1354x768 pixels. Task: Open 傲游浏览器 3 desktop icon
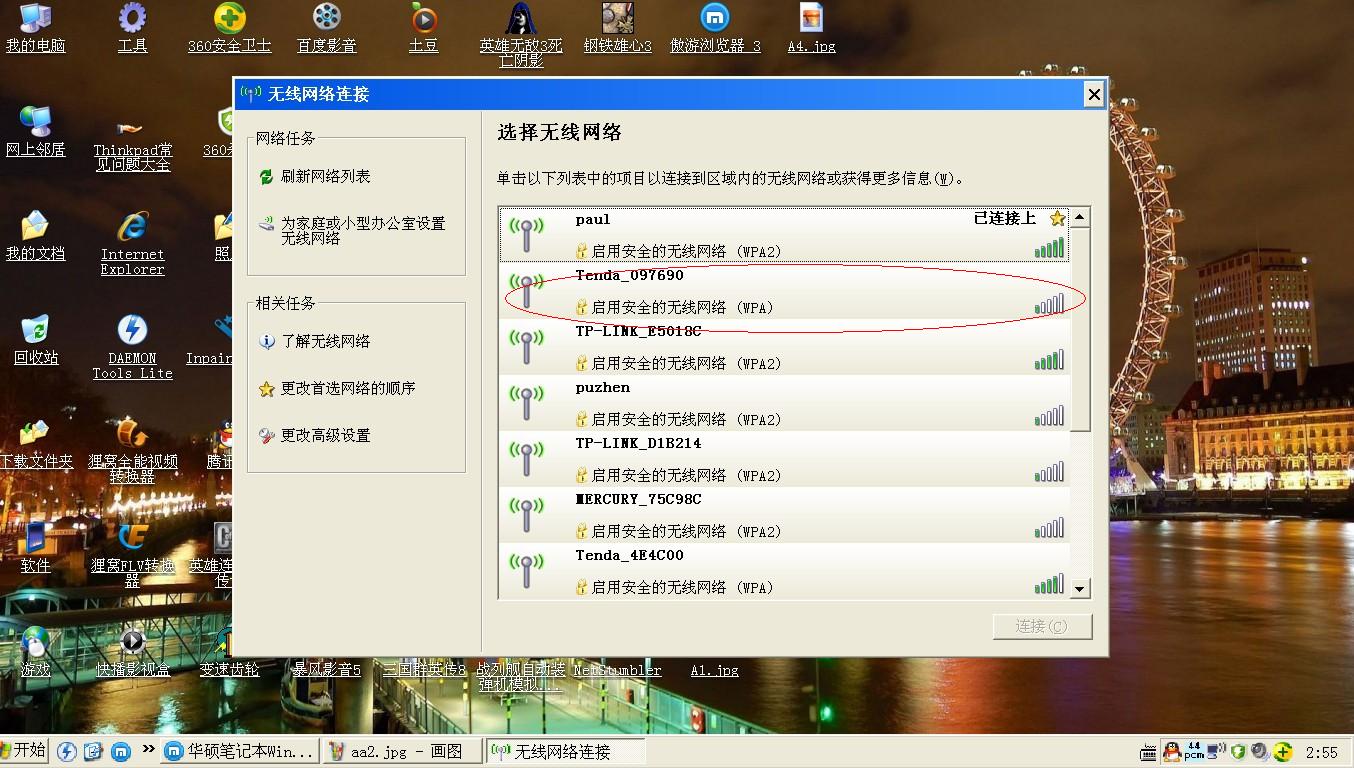(715, 28)
